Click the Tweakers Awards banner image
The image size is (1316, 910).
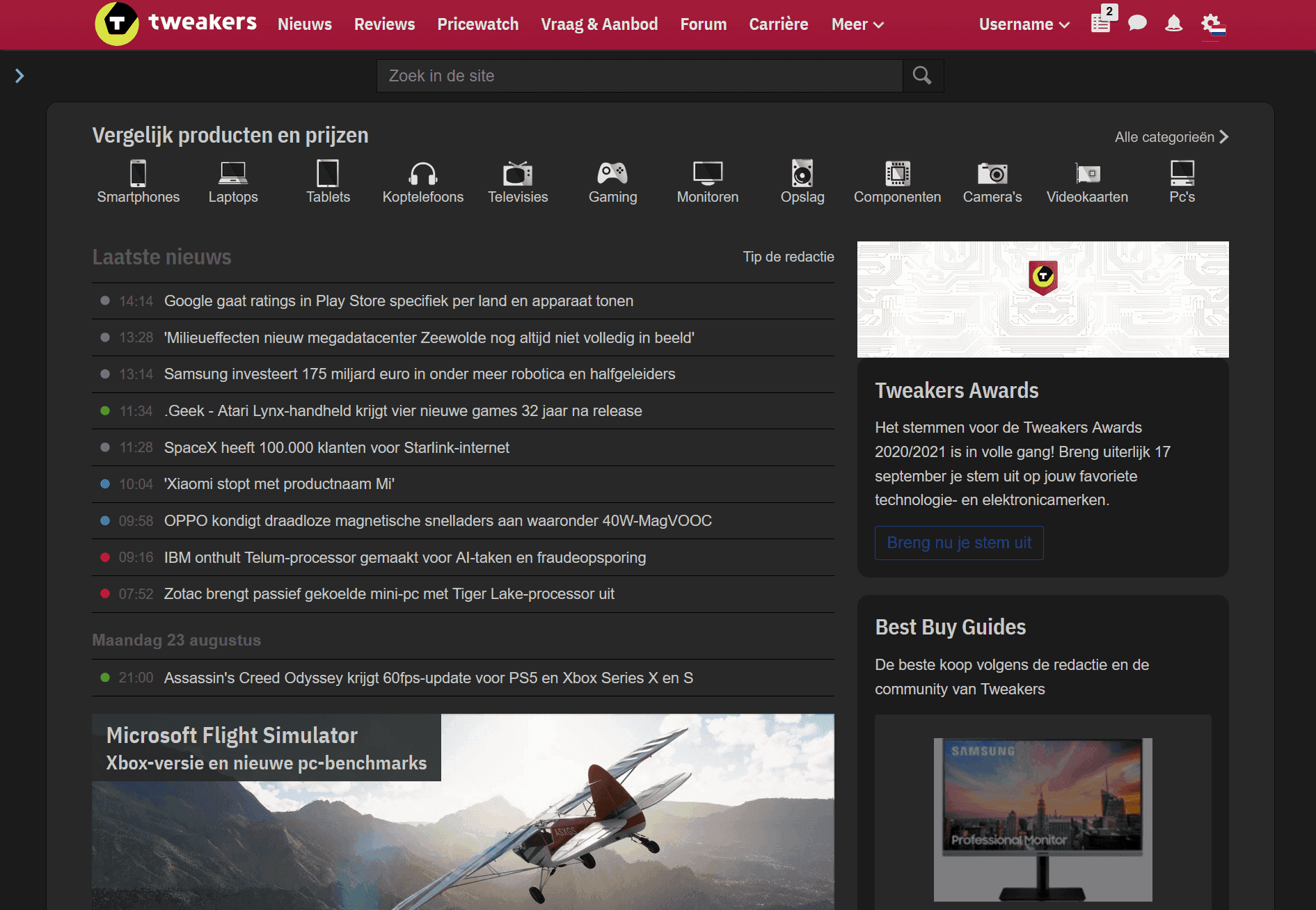[1043, 299]
